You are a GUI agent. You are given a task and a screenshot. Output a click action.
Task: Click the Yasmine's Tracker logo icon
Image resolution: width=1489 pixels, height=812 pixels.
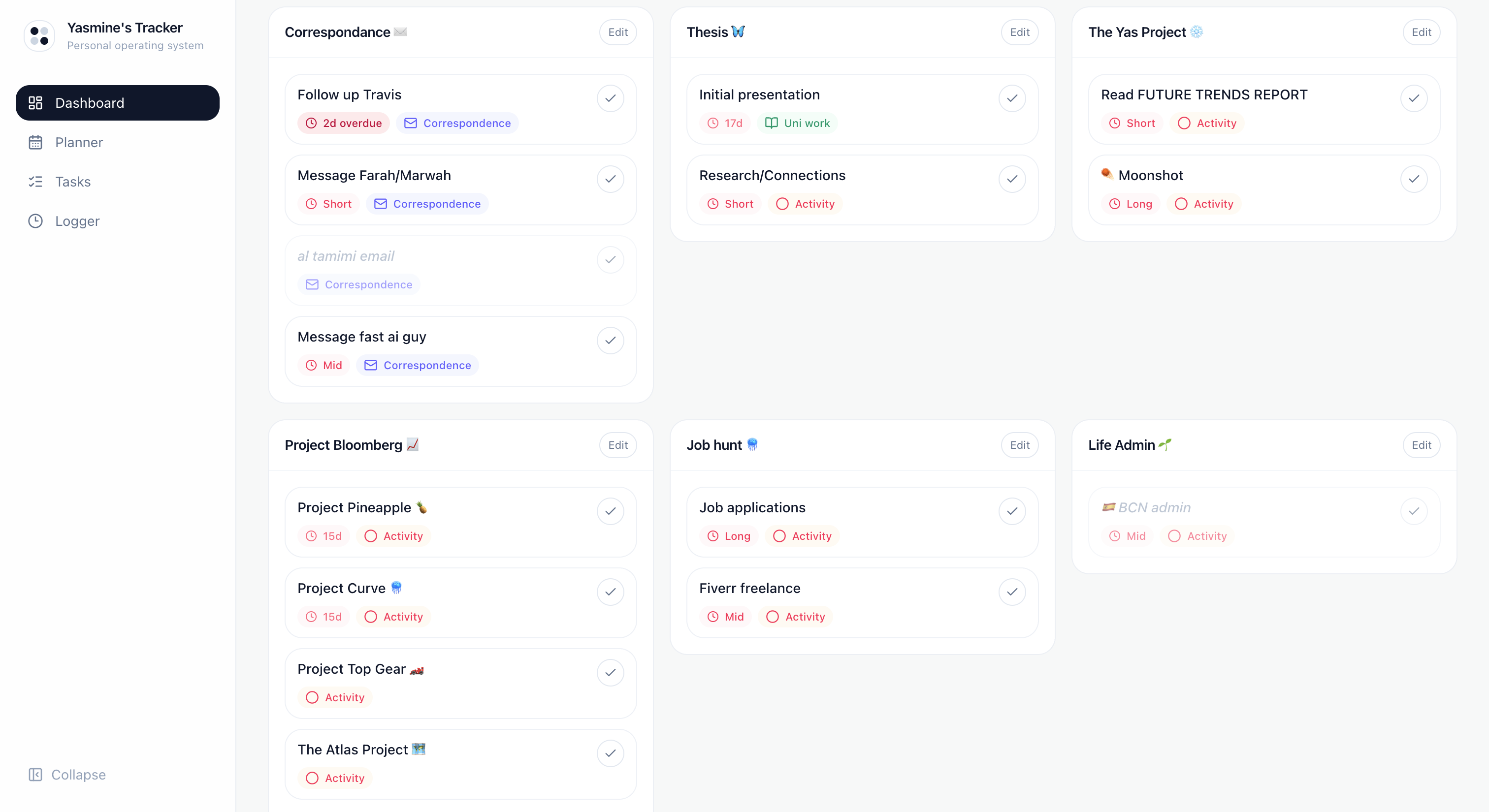pos(39,36)
